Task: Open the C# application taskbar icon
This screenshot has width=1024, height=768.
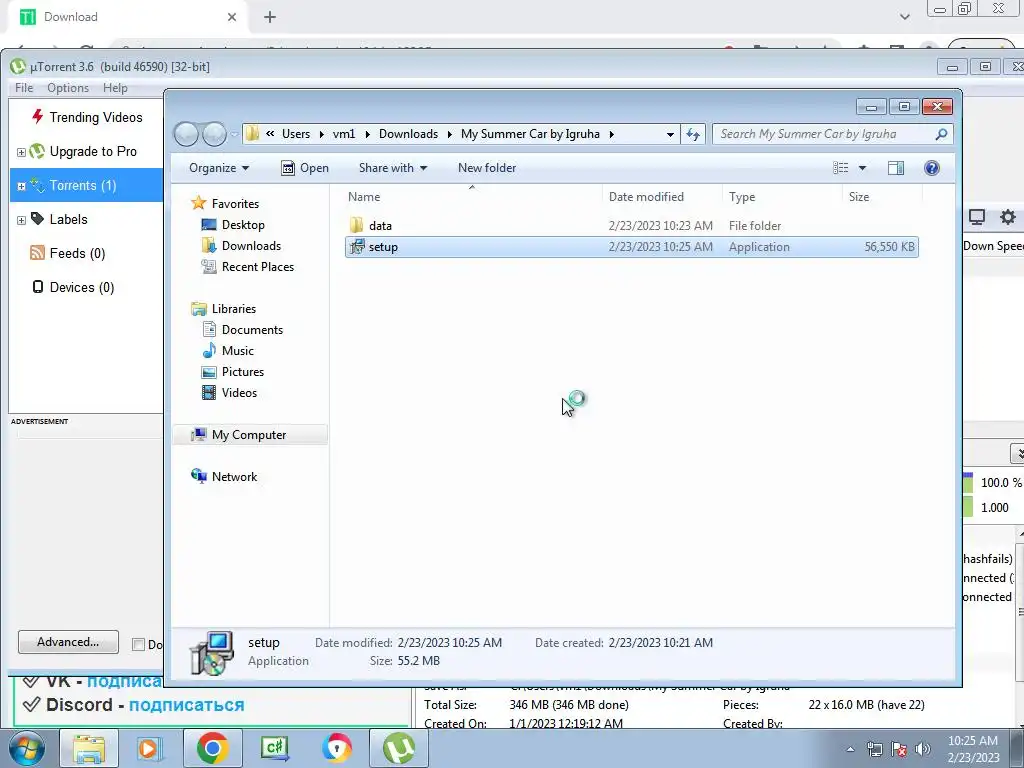Action: click(274, 748)
